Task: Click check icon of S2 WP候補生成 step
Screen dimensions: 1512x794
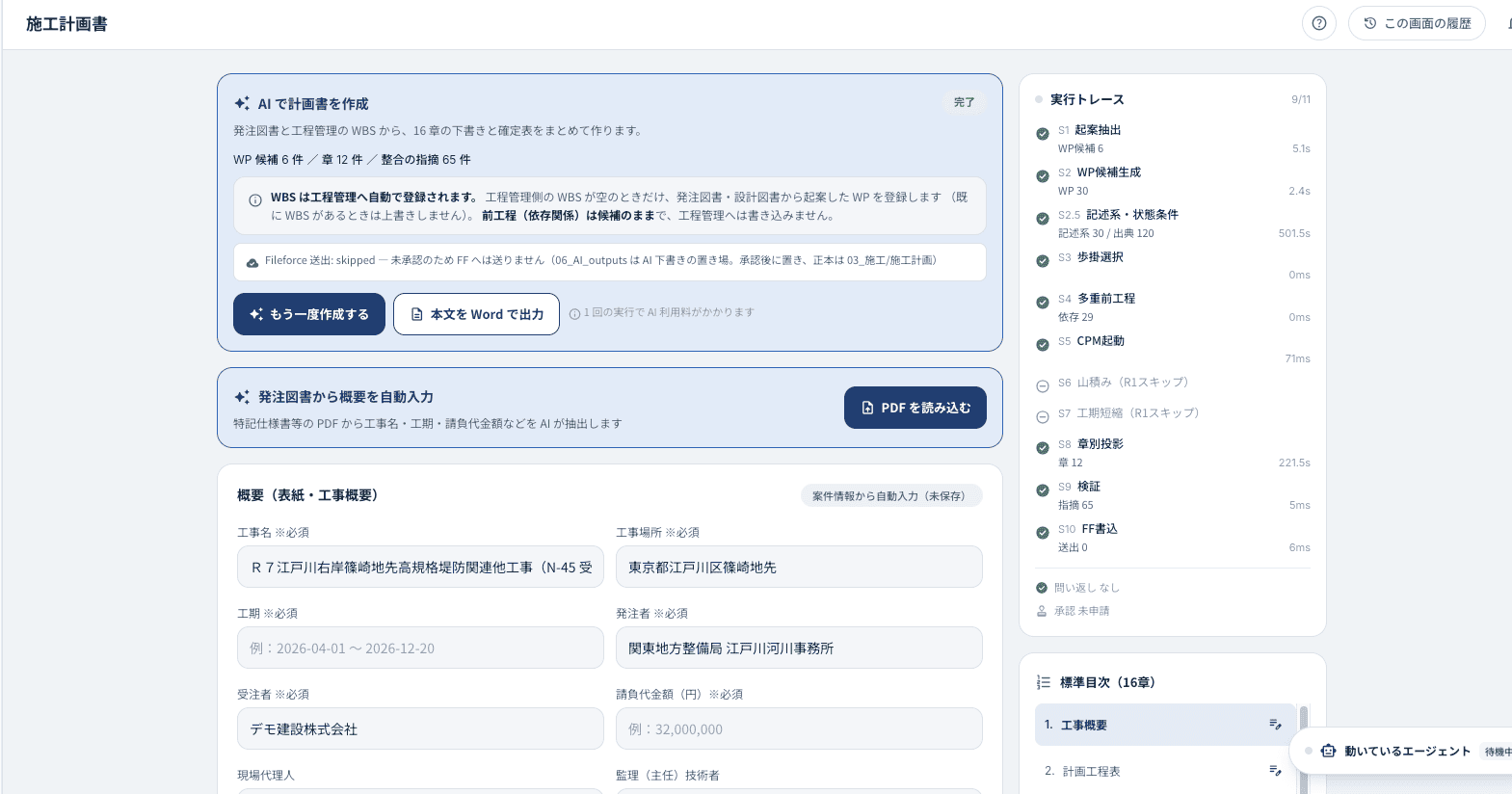Action: 1043,176
